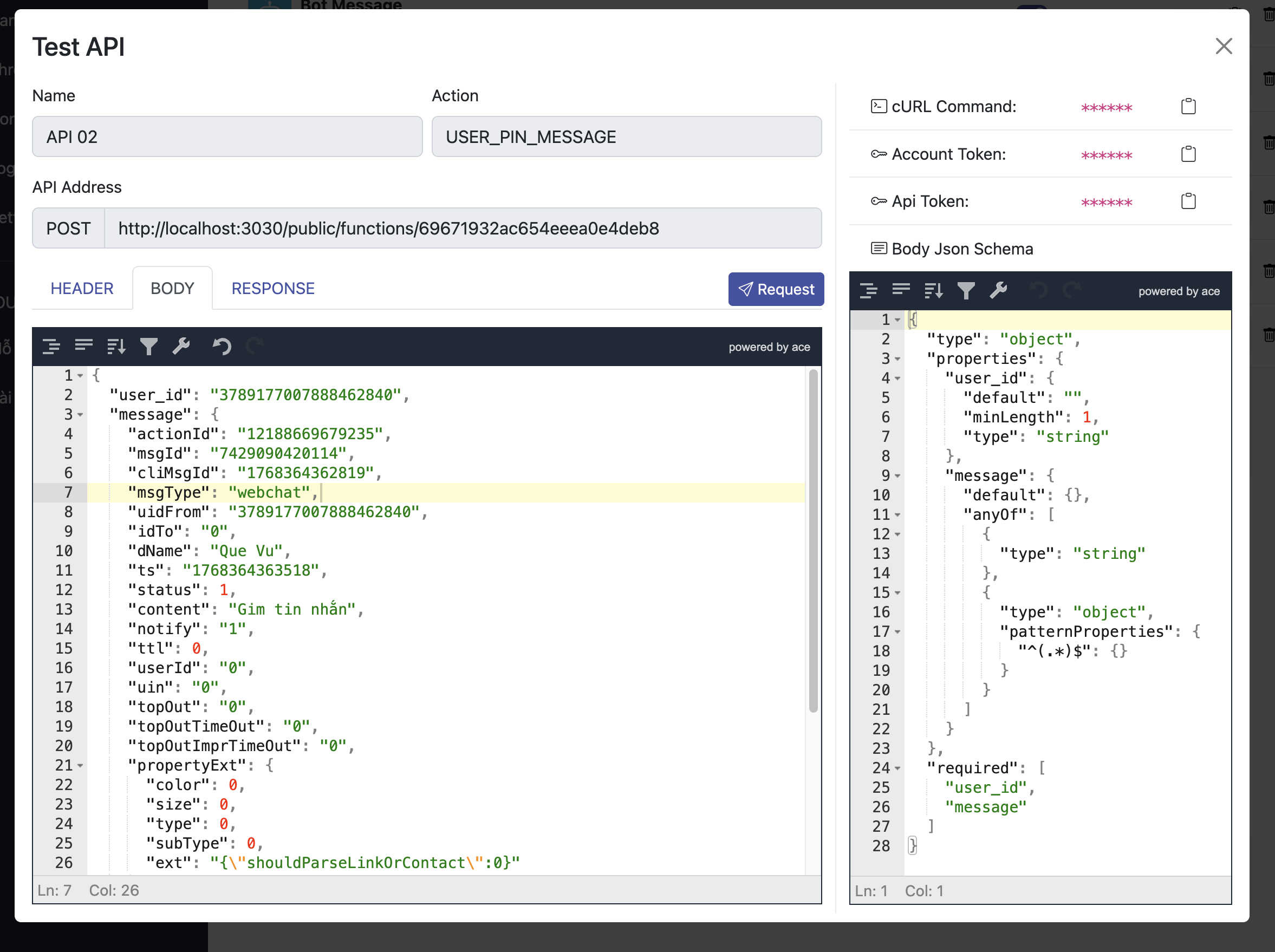Copy the Account Token value
Screen dimensions: 1275x952
pos(1188,154)
